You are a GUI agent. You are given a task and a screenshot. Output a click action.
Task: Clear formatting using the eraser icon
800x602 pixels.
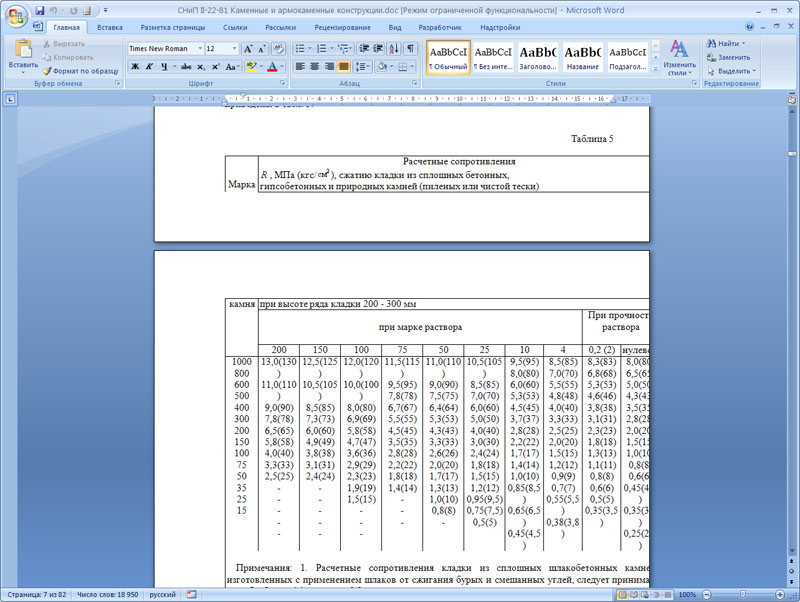(x=278, y=48)
